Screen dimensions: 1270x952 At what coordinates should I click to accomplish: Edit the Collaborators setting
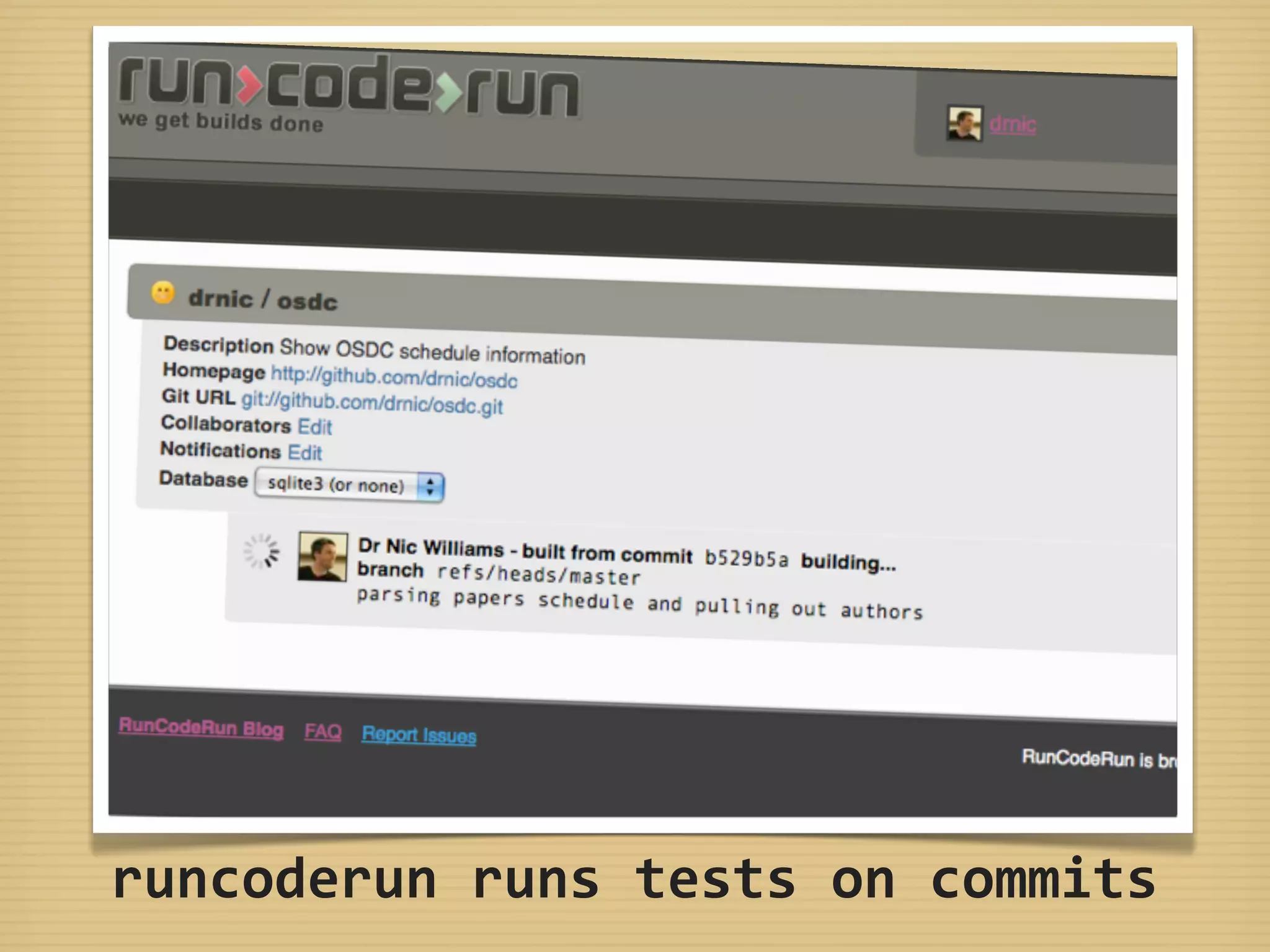coord(315,426)
